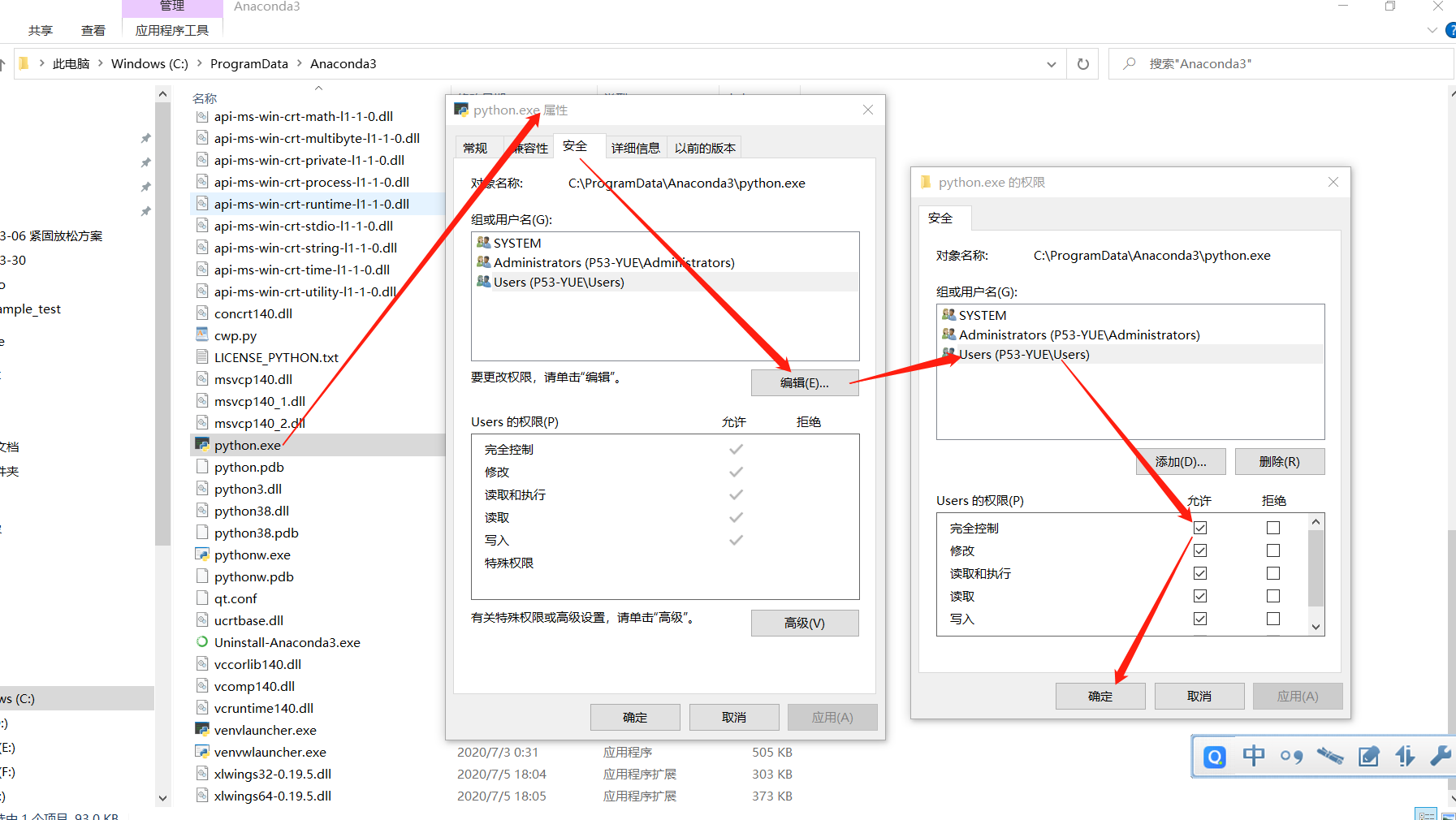
Task: Refresh the folder with the refresh icon
Action: coord(1082,63)
